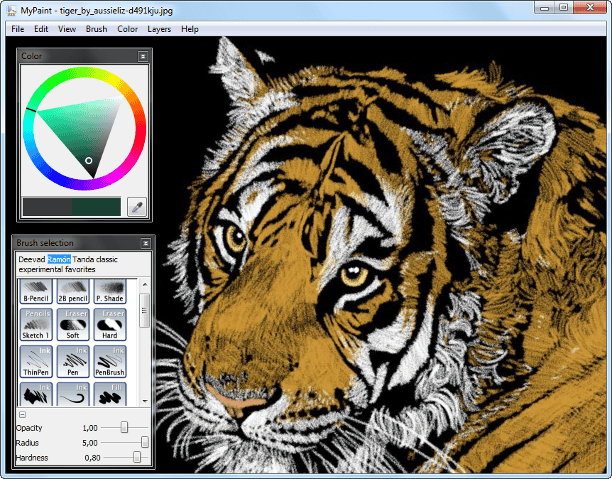This screenshot has height=479, width=612.
Task: Select the Fill brush in last row
Action: (x=110, y=394)
